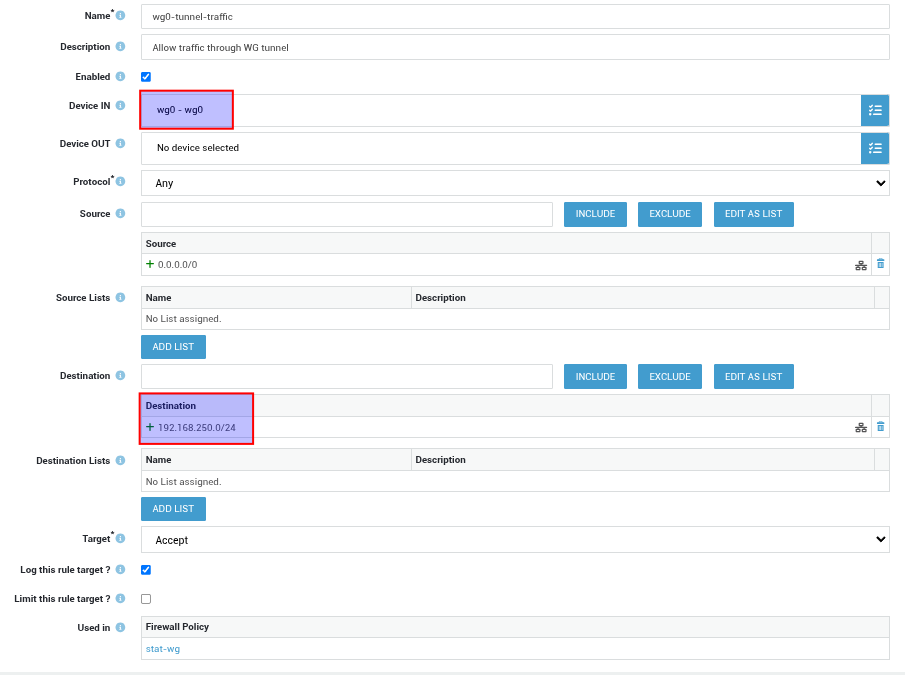Click the Name input field

coord(515,17)
